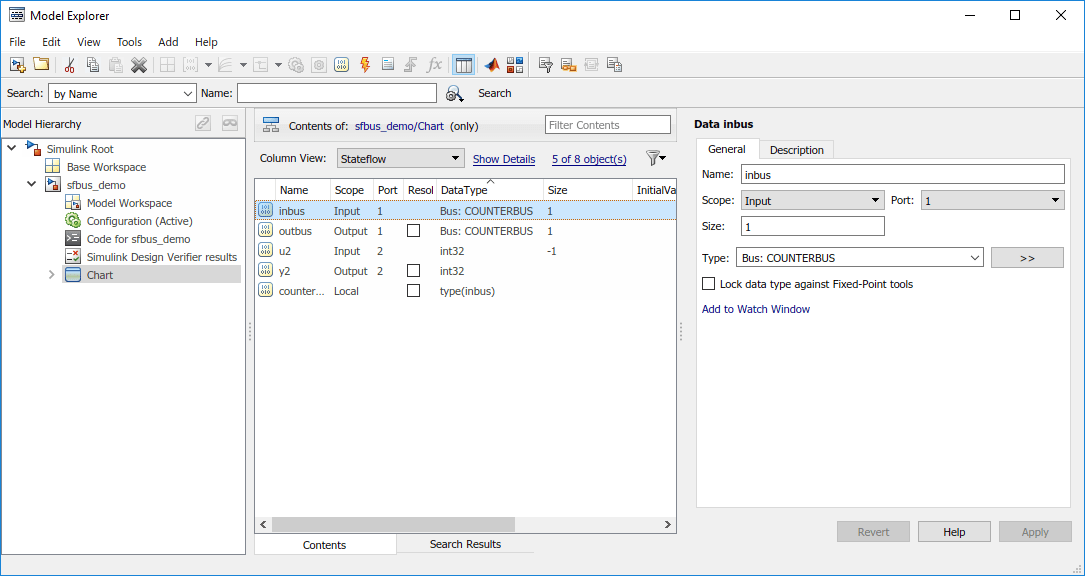Open the Tools menu

click(129, 42)
